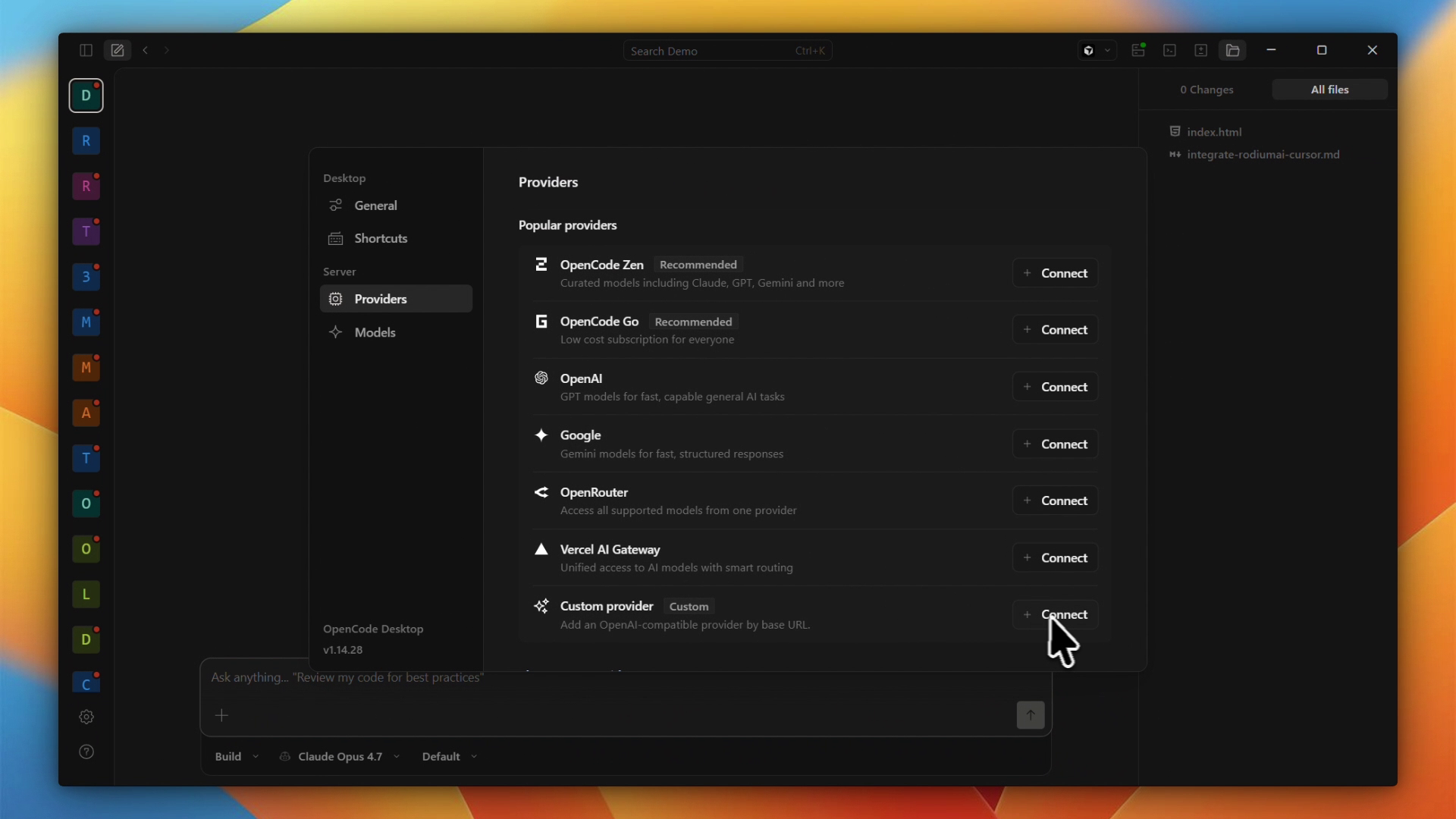Click the Vercel triangle logo icon
1456x819 pixels.
[541, 549]
